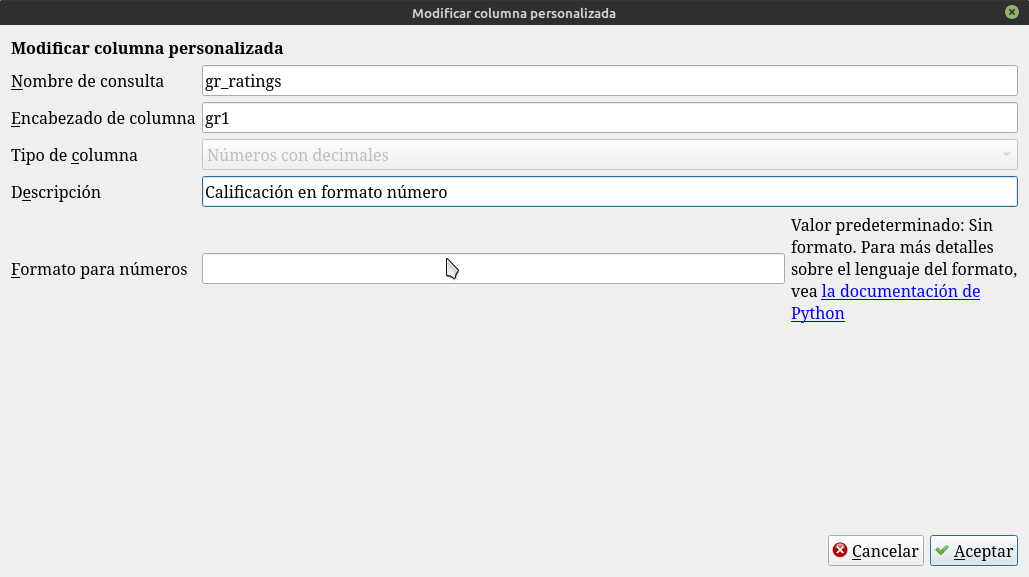Click the bold dialog heading text
The width and height of the screenshot is (1029, 577).
[147, 48]
